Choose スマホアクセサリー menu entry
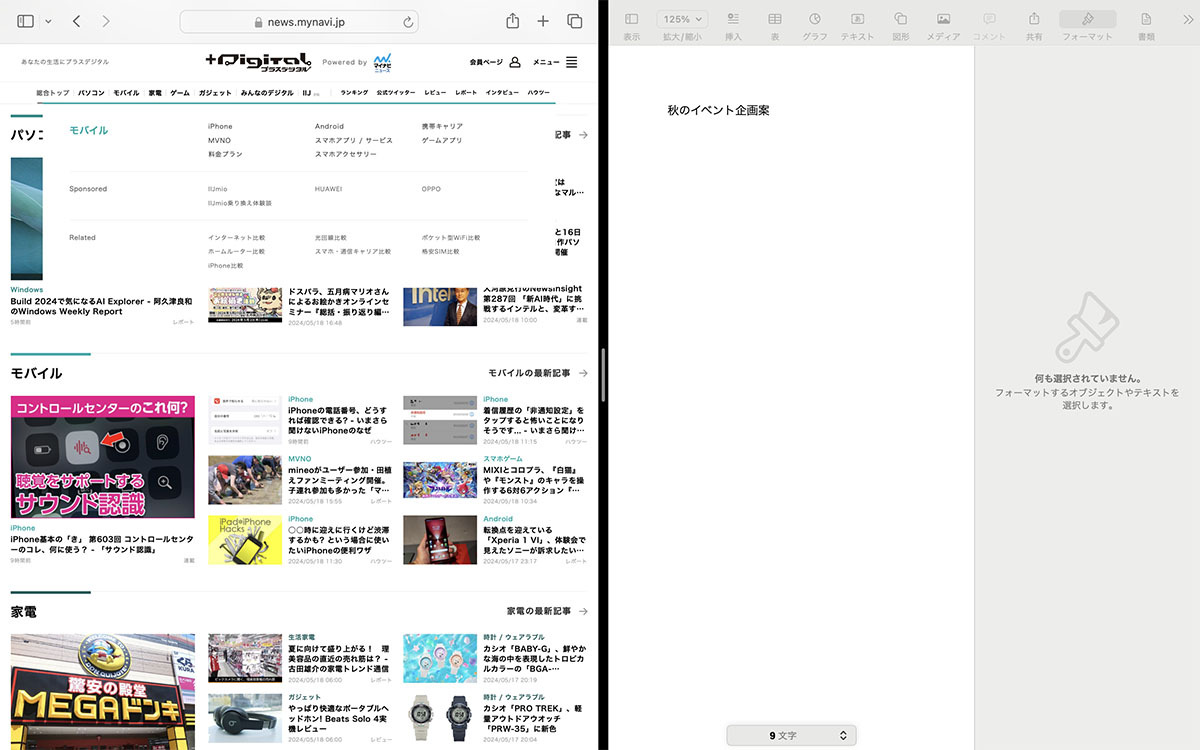 coord(346,154)
